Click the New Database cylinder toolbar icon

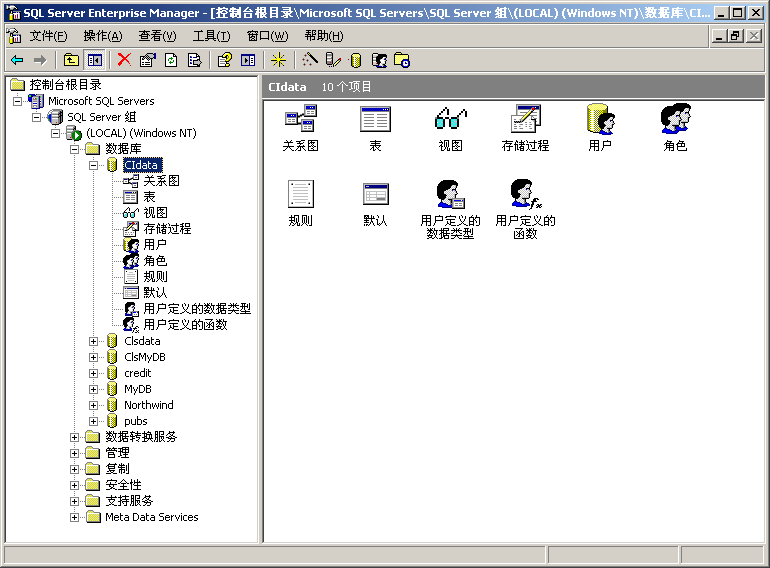[356, 60]
